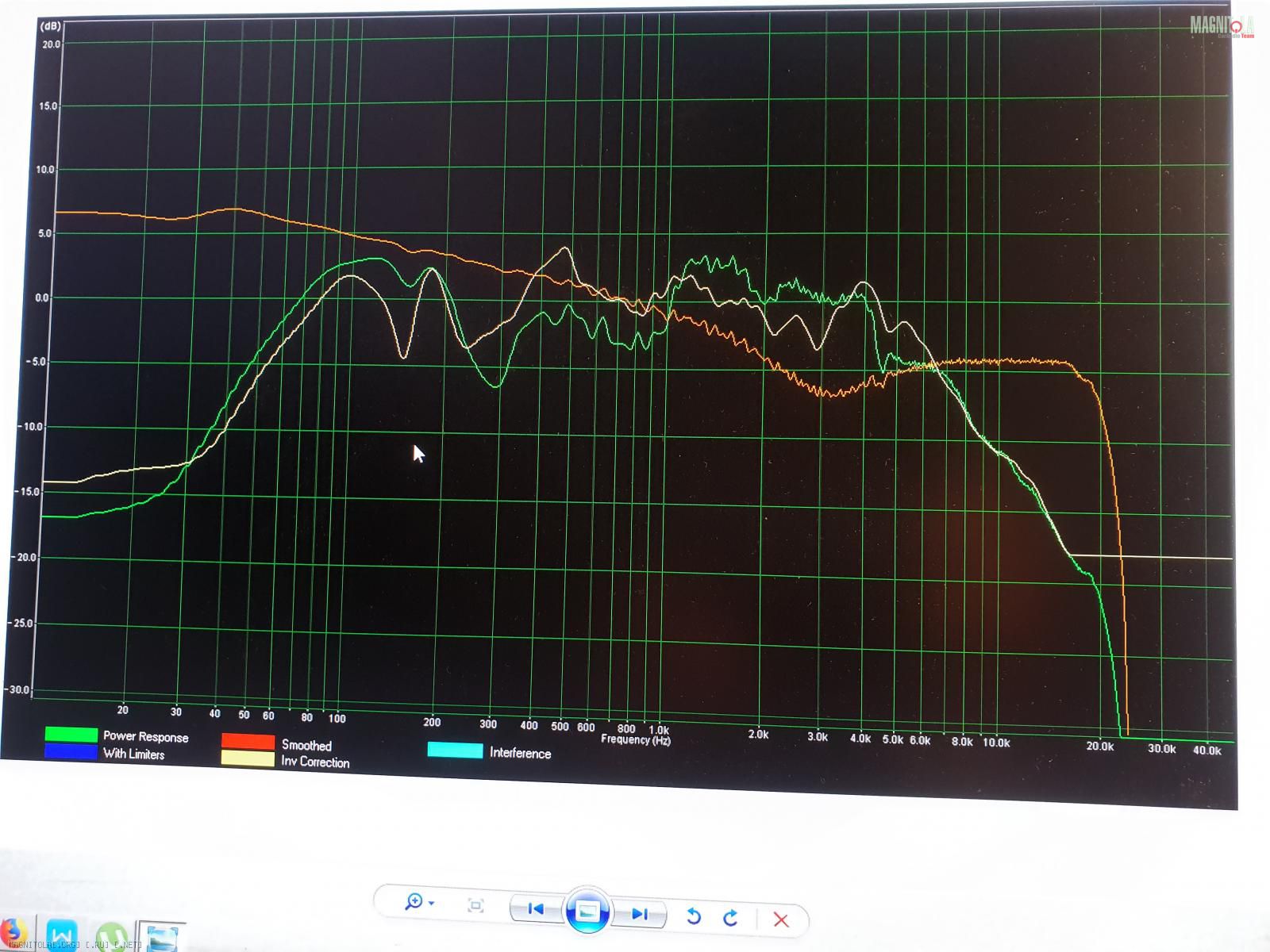Click the yellow Inv Correction swatch
This screenshot has height=952, width=1270.
pos(248,759)
